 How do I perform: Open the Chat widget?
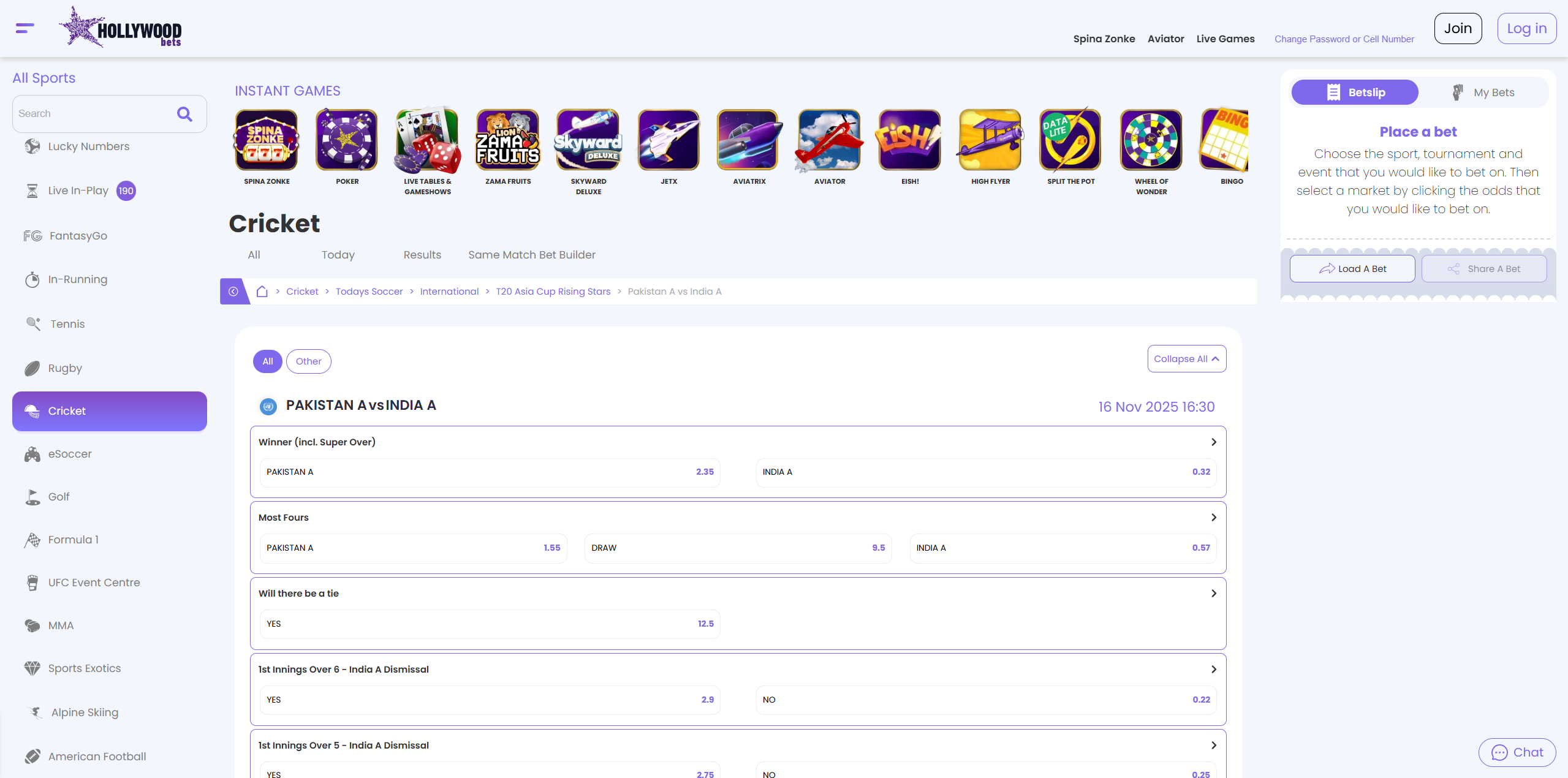[1516, 752]
